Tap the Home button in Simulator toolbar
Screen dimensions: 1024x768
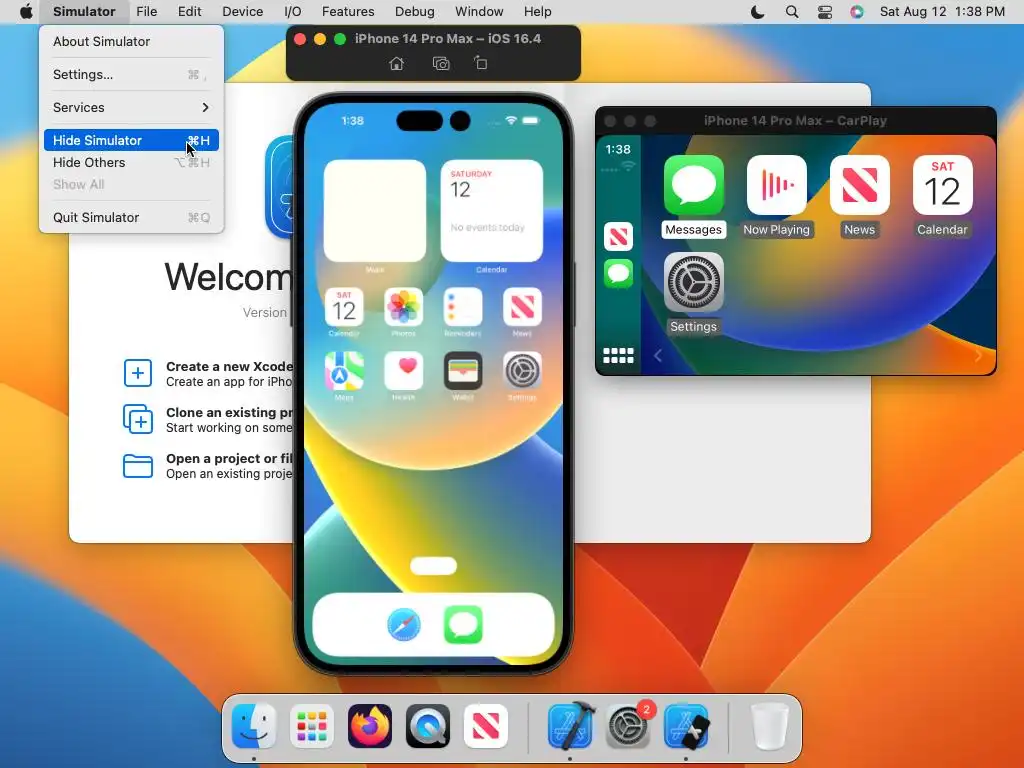396,63
